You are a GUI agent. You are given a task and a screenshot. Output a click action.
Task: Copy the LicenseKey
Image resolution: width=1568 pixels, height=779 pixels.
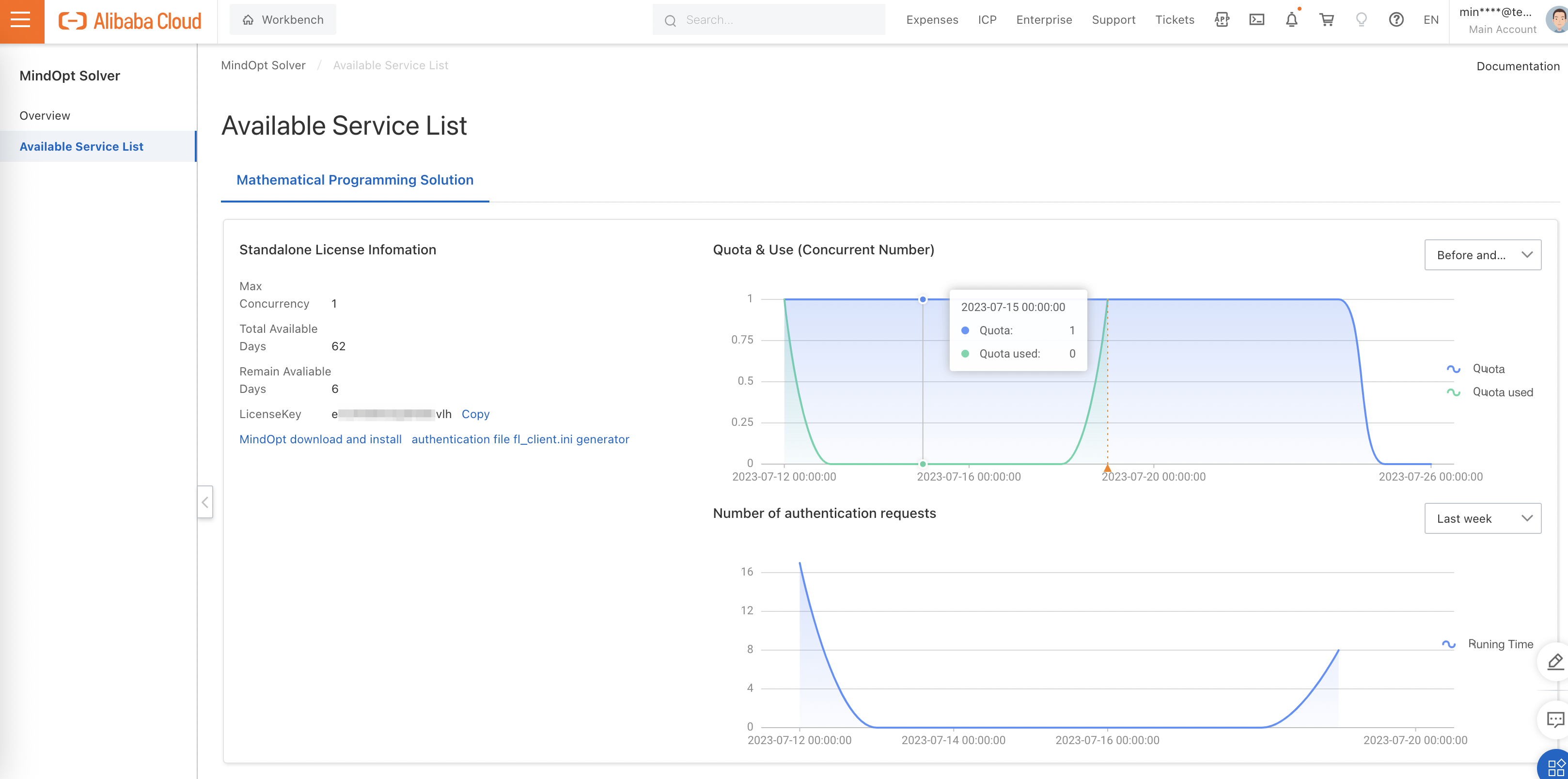pyautogui.click(x=475, y=414)
